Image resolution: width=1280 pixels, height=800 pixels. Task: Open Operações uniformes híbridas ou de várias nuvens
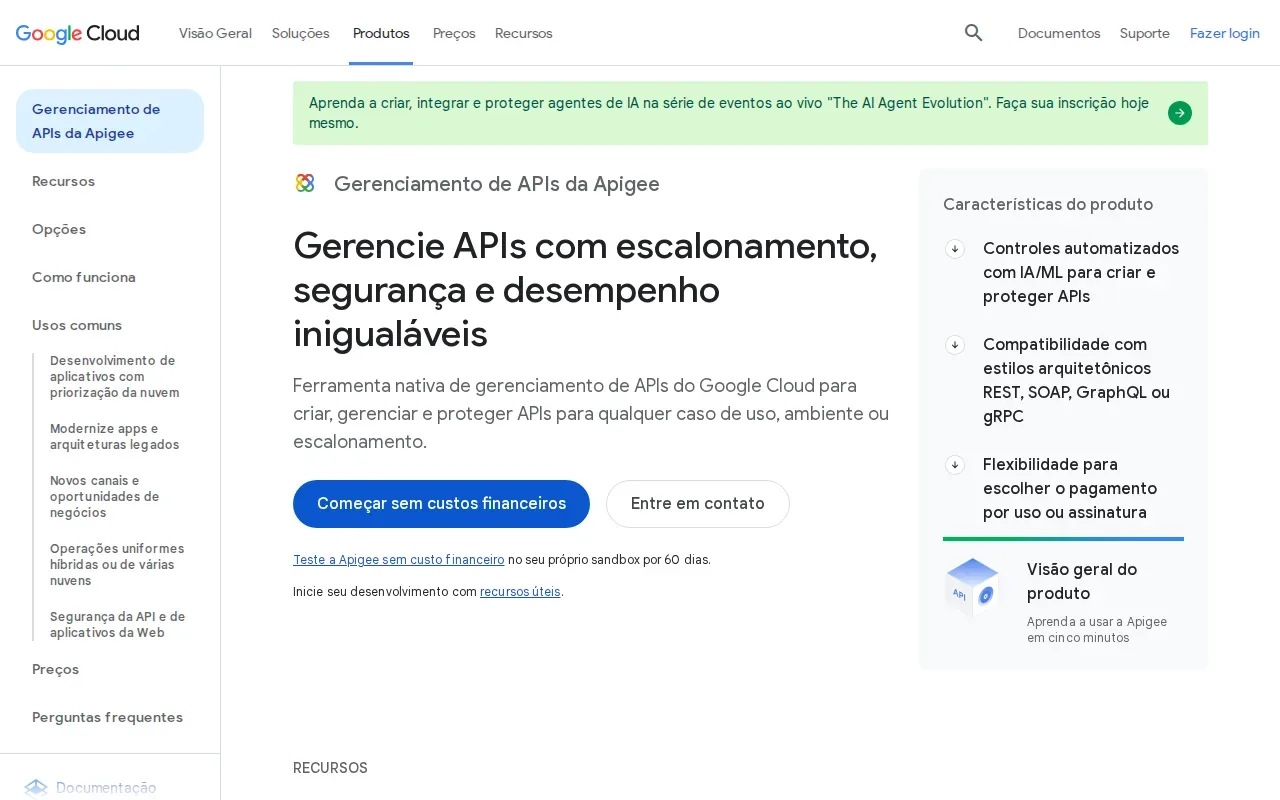click(117, 565)
